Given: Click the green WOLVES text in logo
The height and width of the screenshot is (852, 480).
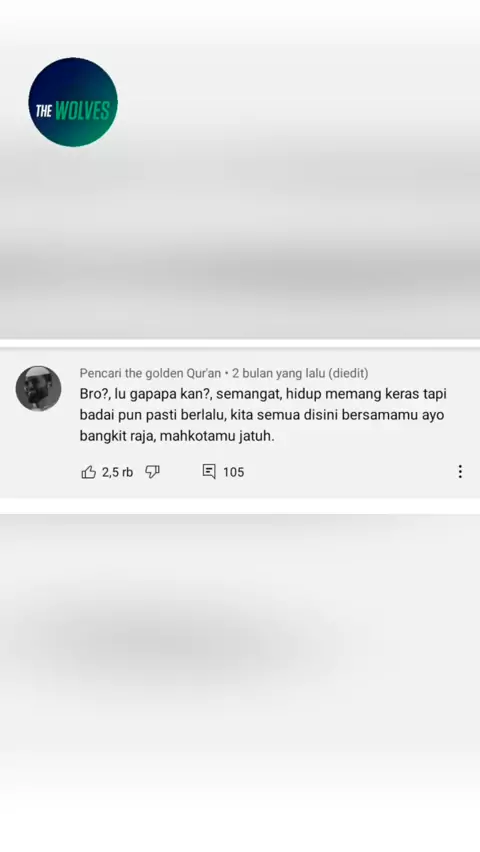Looking at the screenshot, I should 82,111.
